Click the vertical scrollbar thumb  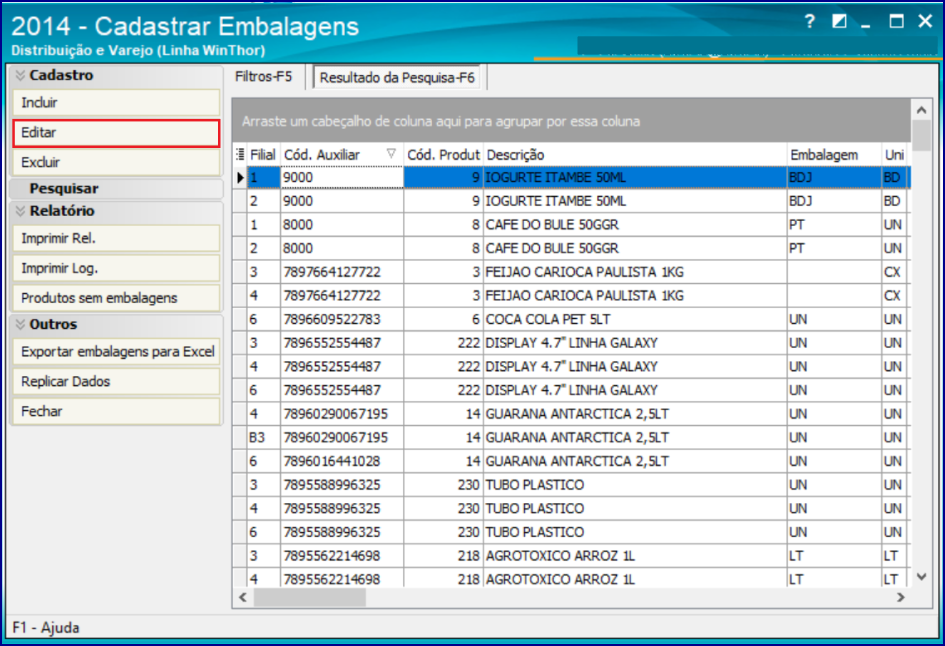921,136
